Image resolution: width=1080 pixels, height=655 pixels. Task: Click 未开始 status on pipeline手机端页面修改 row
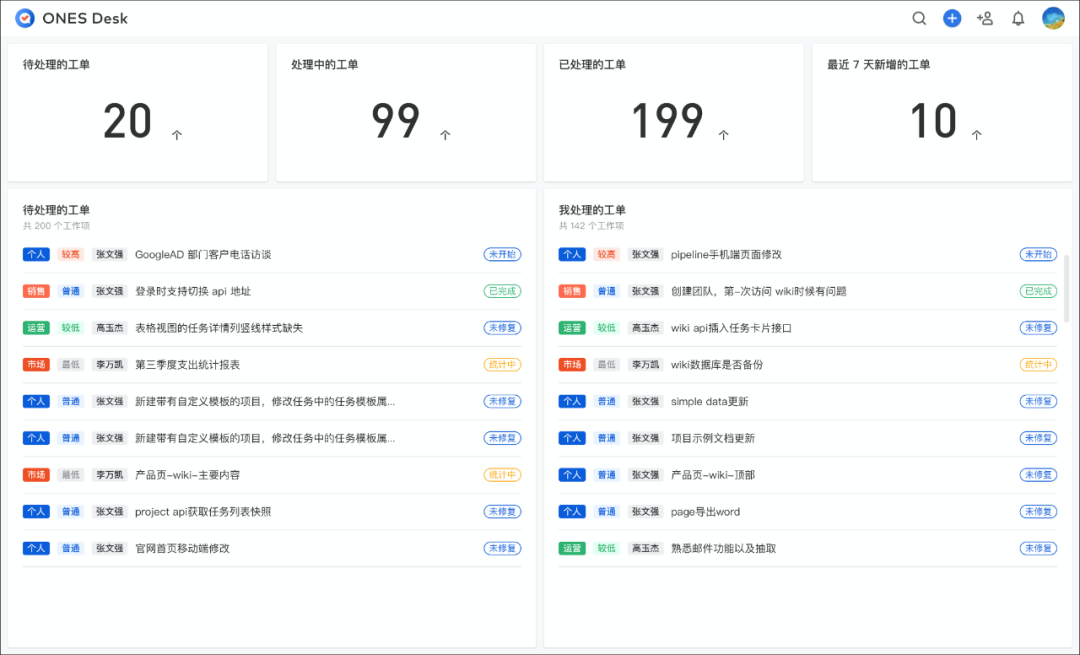pos(1038,254)
